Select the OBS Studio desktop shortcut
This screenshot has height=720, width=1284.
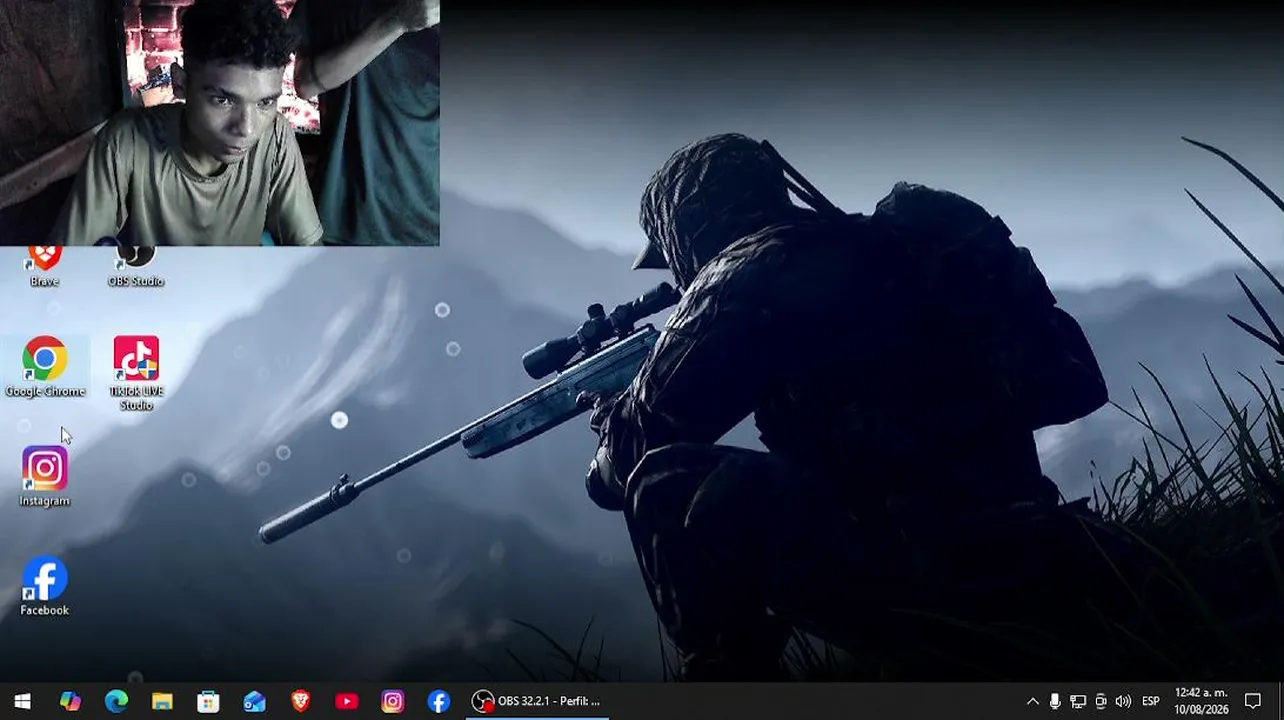(136, 267)
